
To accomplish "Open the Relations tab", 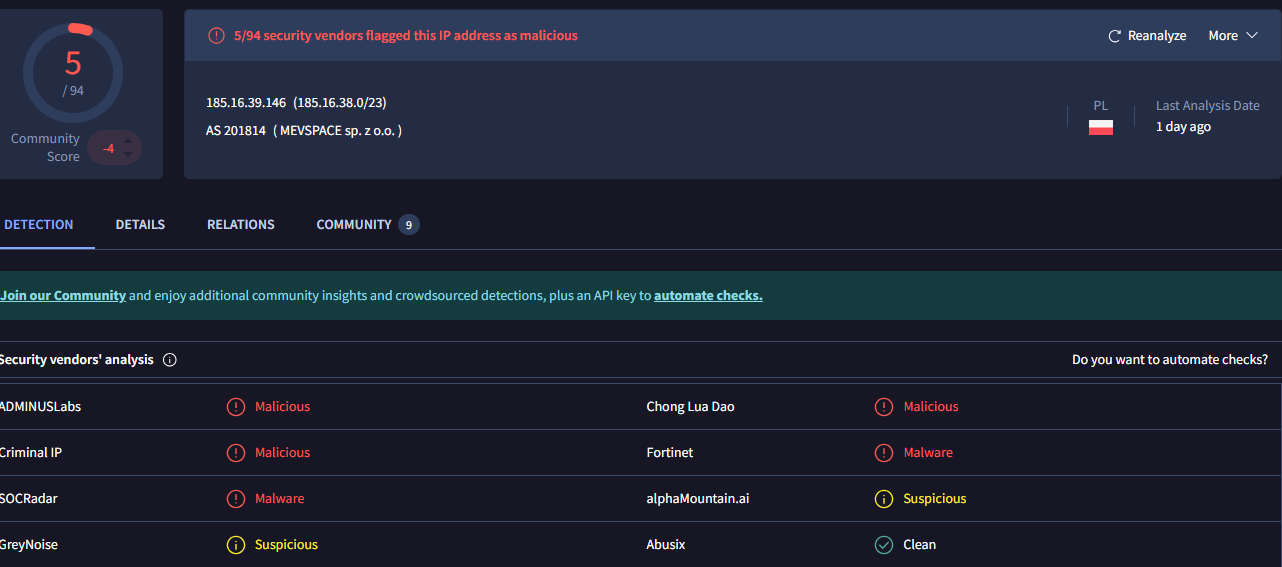I will tap(240, 225).
